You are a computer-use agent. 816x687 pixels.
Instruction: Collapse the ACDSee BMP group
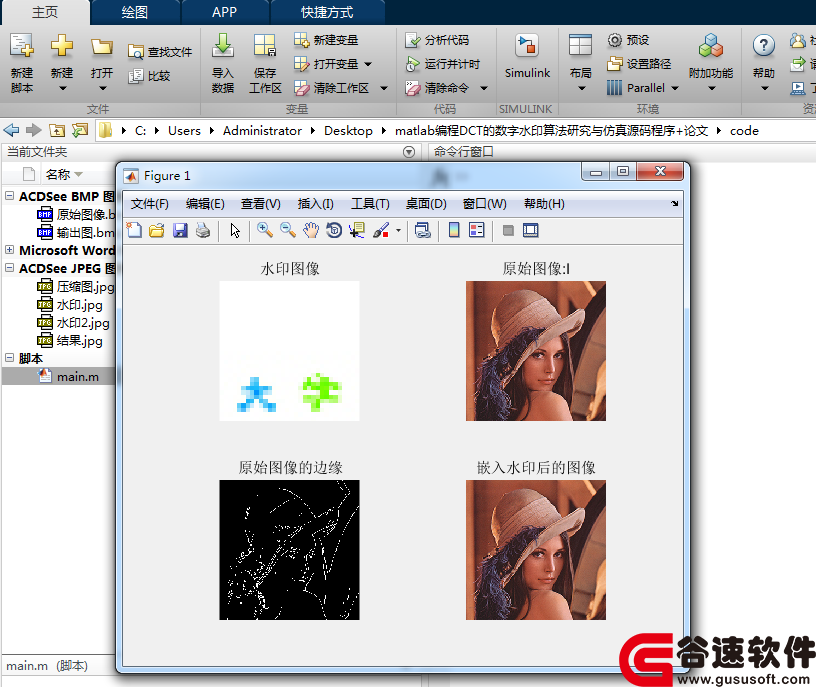(x=9, y=196)
